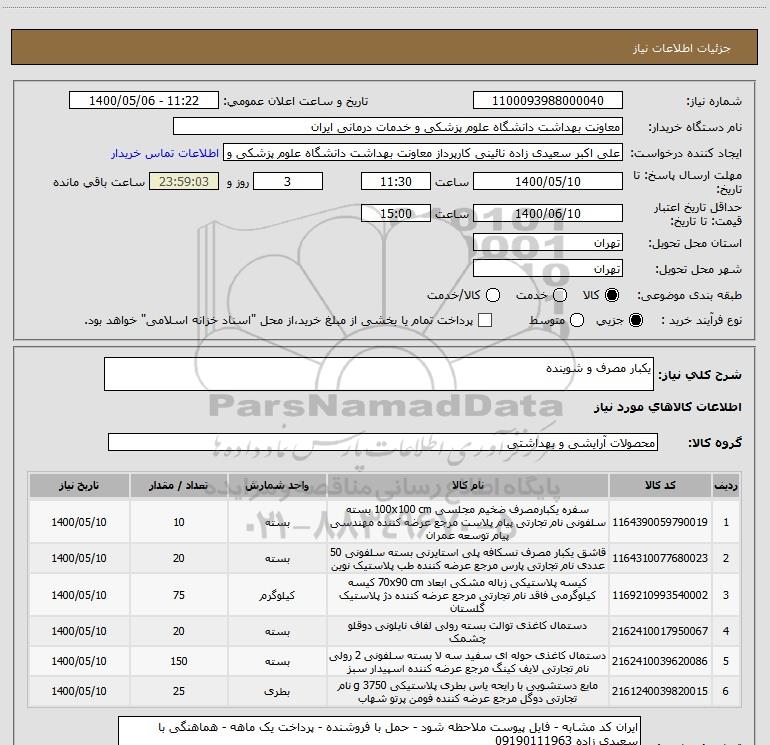The image size is (770, 745).
Task: Click the notes box with phone 09190111963
Action: pyautogui.click(x=379, y=732)
